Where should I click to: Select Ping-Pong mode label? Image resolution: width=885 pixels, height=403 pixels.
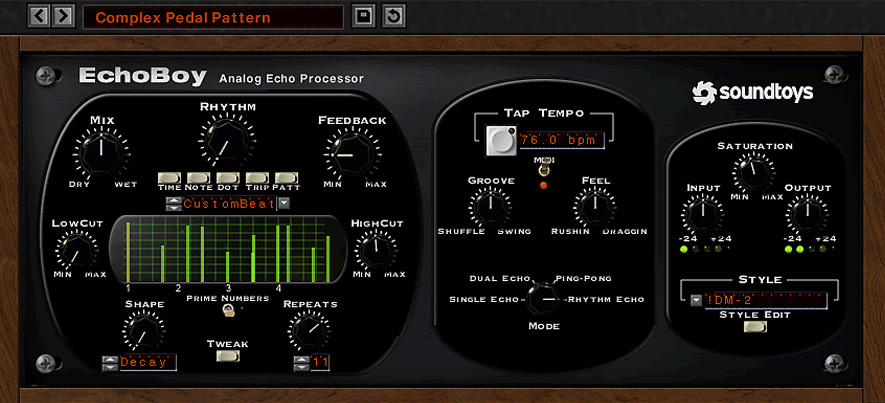click(x=584, y=278)
